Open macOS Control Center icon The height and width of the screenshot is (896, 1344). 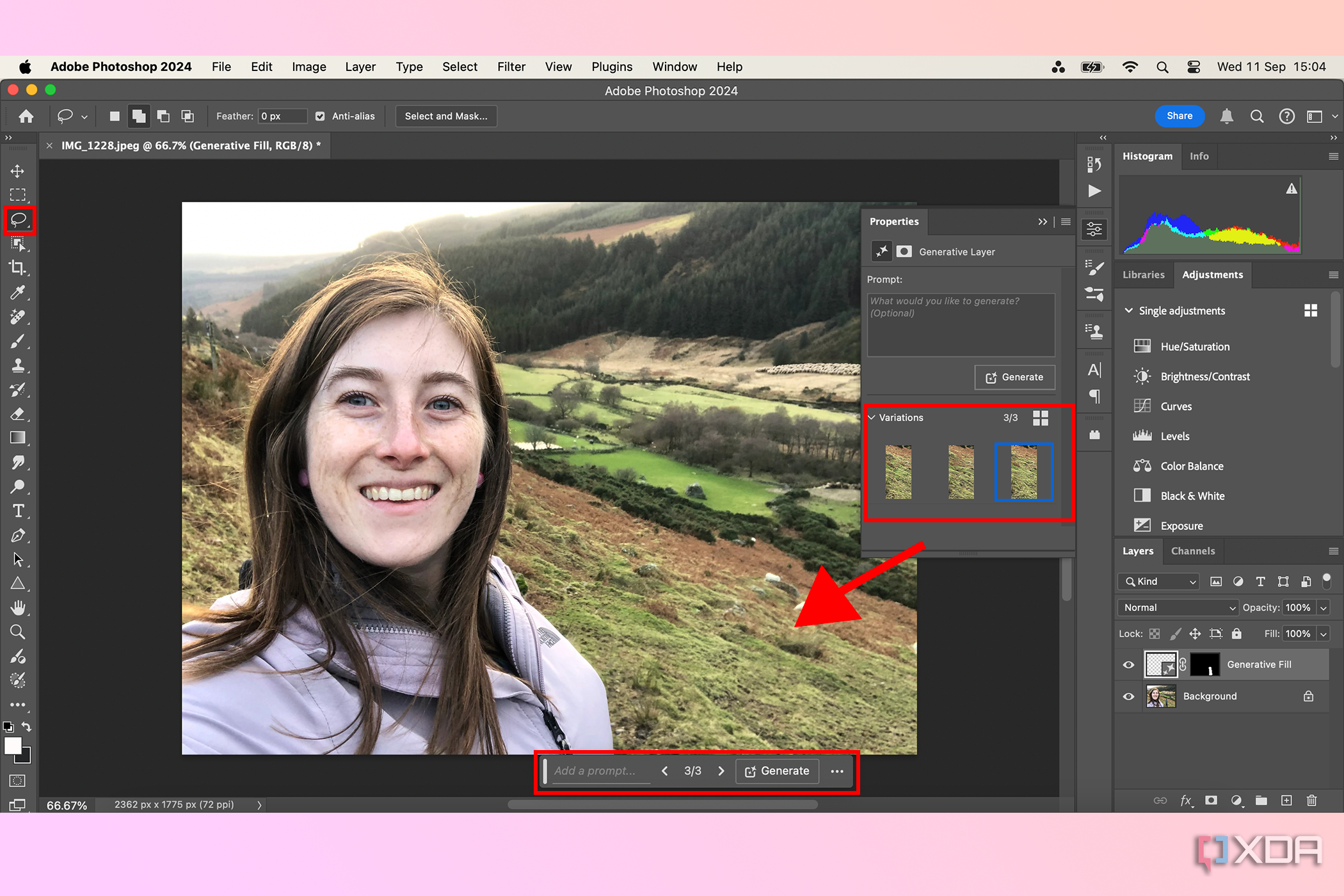click(1194, 67)
